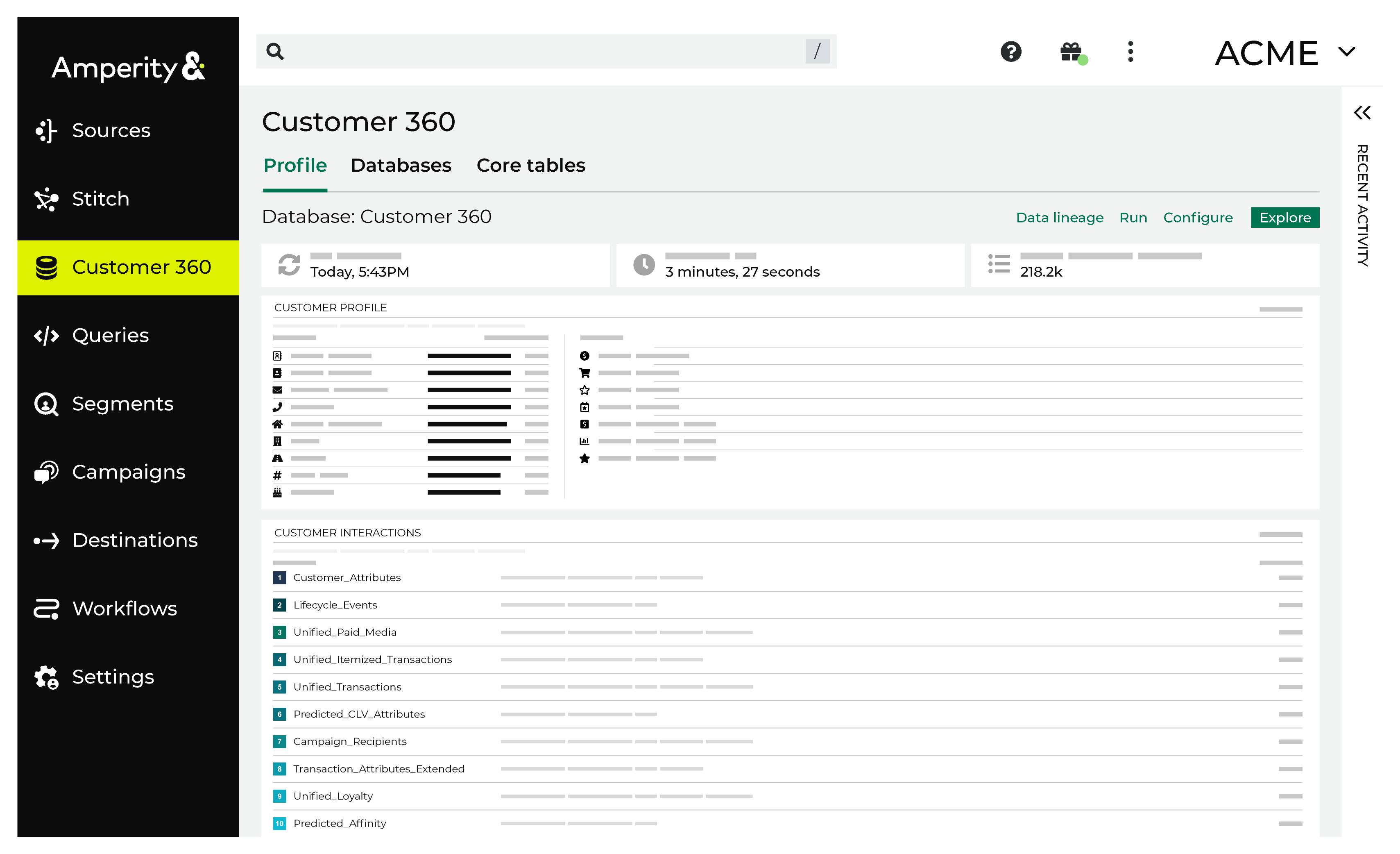Image resolution: width=1400 pixels, height=854 pixels.
Task: Open Workflows from the sidebar
Action: 128,609
